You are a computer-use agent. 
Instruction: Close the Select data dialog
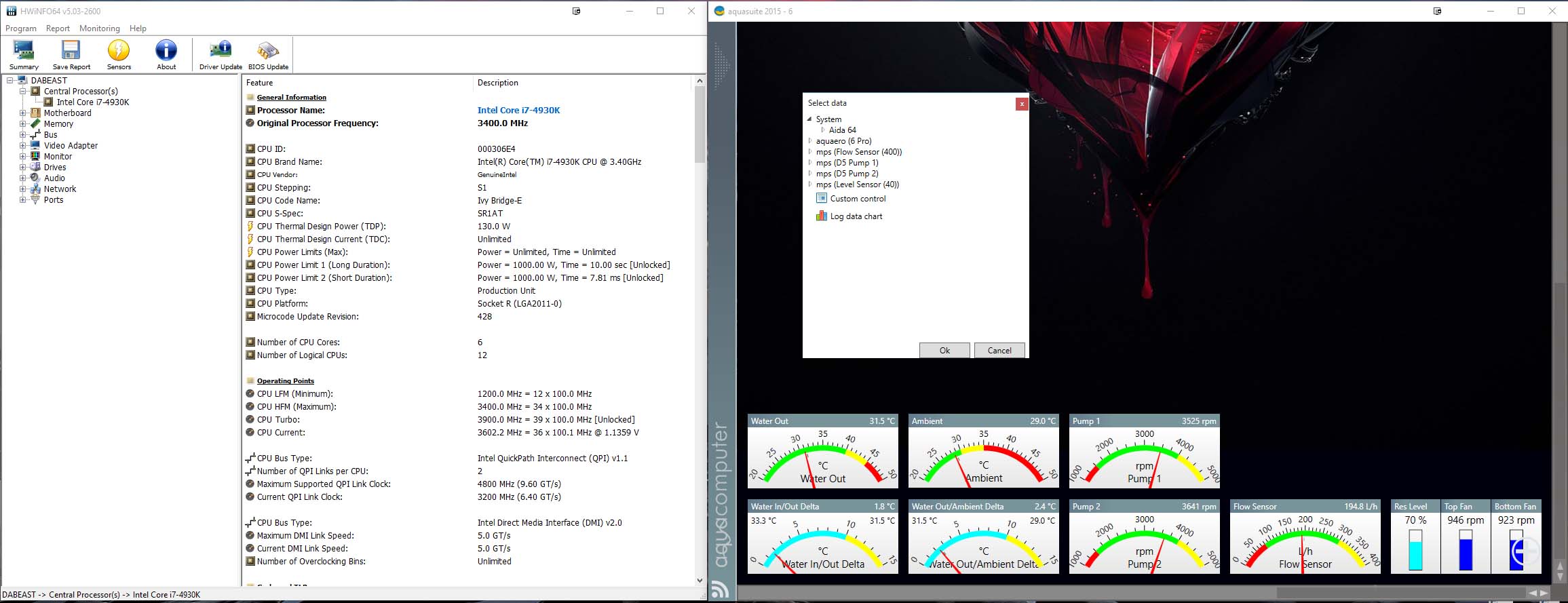[1021, 104]
